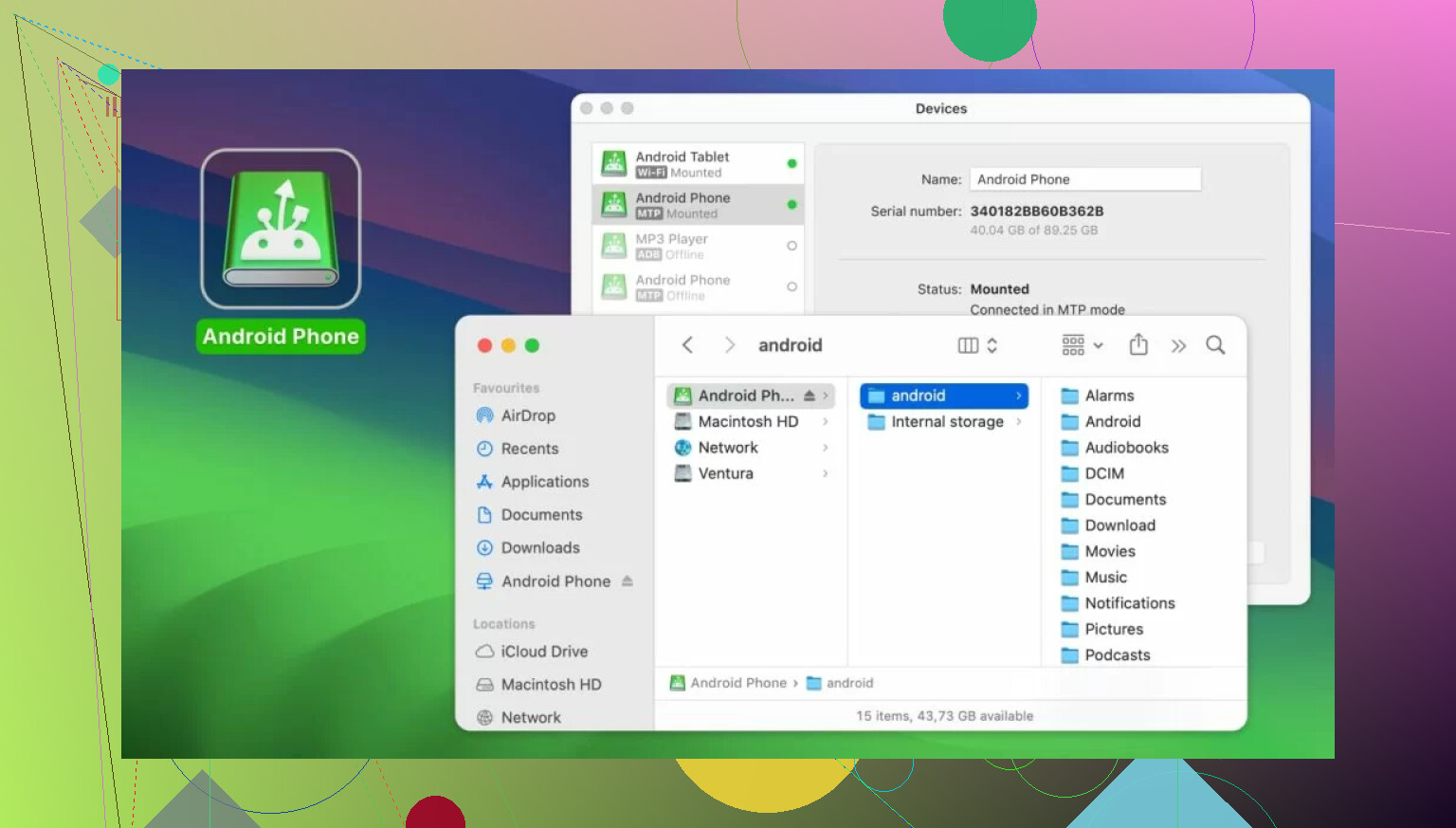Open the Podcasts folder
Viewport: 1456px width, 828px height.
coord(1106,655)
